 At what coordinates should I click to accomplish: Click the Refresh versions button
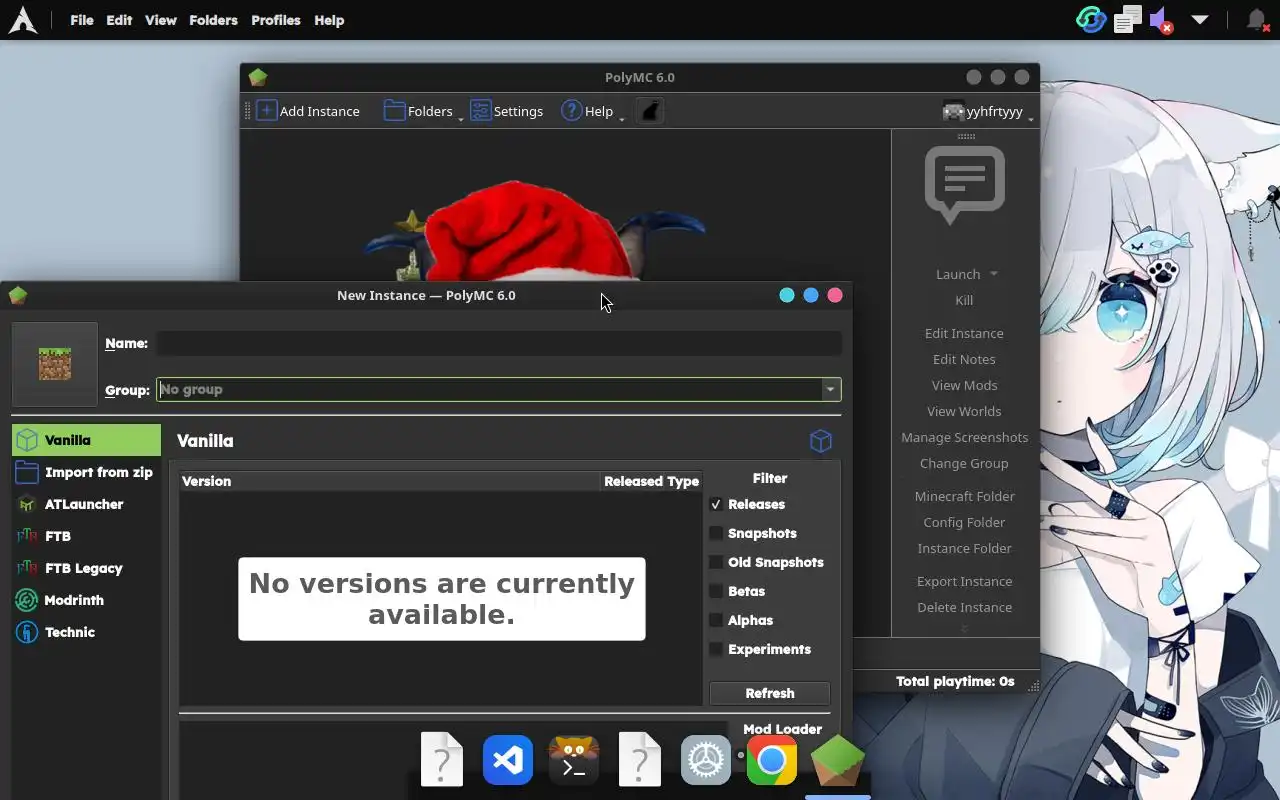[x=770, y=693]
